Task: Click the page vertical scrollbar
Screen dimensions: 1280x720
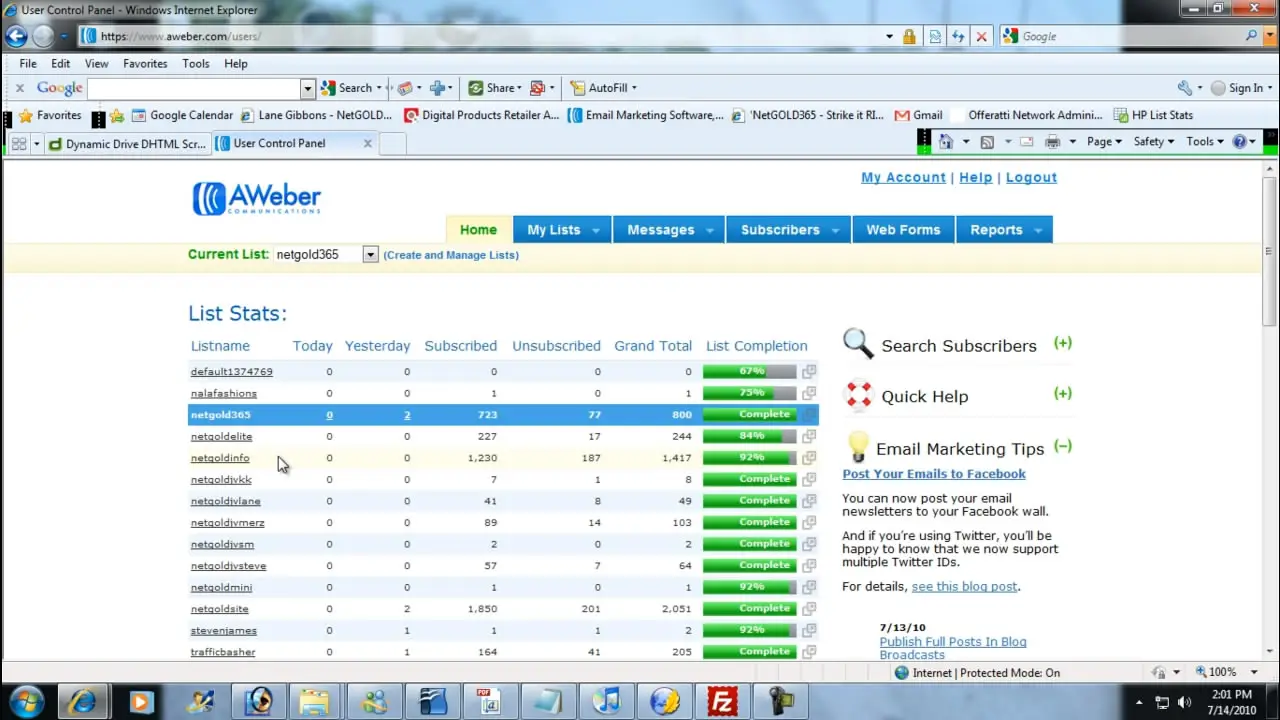Action: 1270,410
